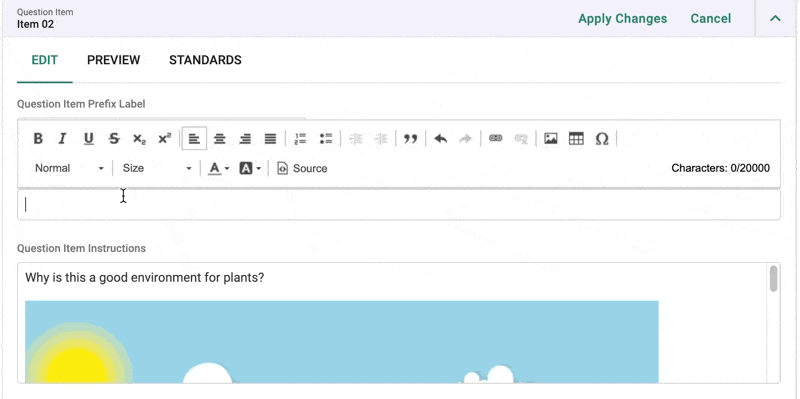Toggle italic formatting
The width and height of the screenshot is (800, 399).
point(62,139)
